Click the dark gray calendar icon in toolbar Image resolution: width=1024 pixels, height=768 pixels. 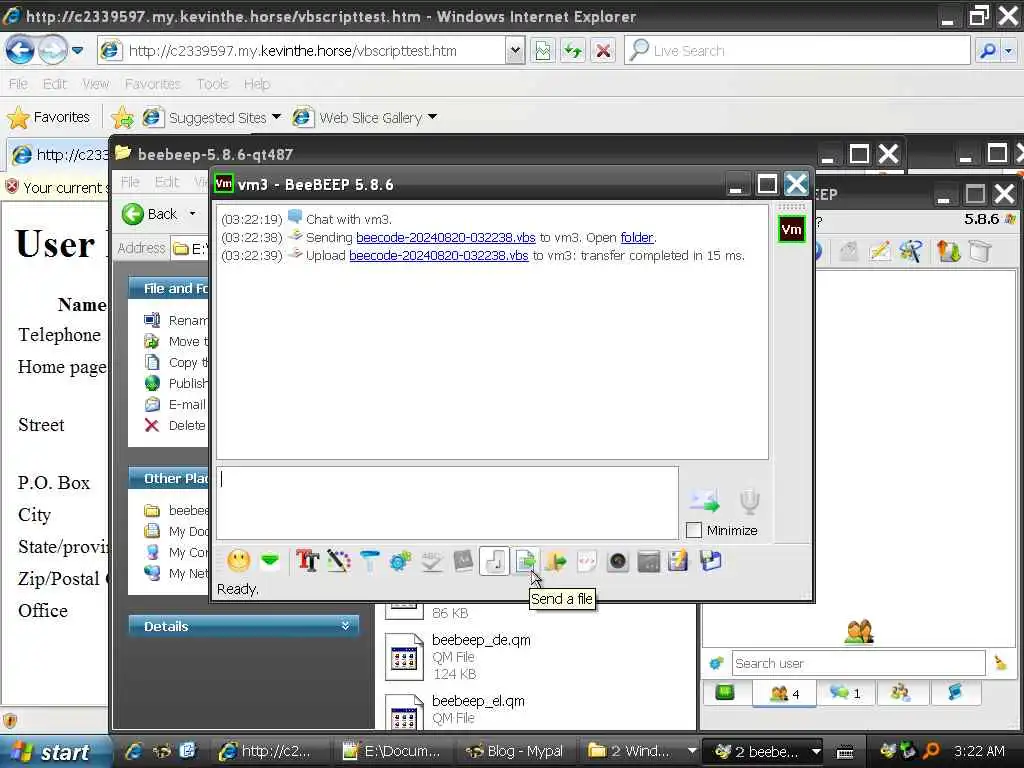click(x=648, y=561)
